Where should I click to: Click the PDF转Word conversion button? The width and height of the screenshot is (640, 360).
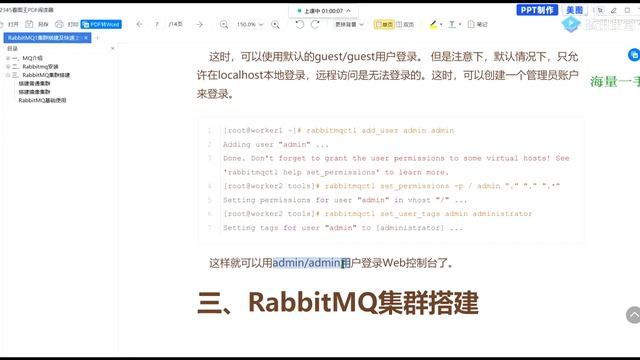(101, 24)
